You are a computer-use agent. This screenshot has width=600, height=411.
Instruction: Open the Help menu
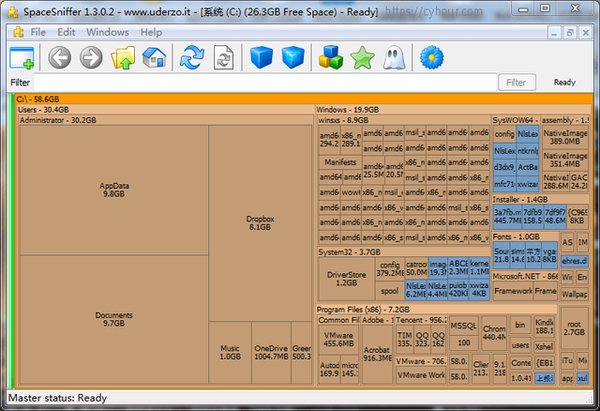tap(151, 32)
